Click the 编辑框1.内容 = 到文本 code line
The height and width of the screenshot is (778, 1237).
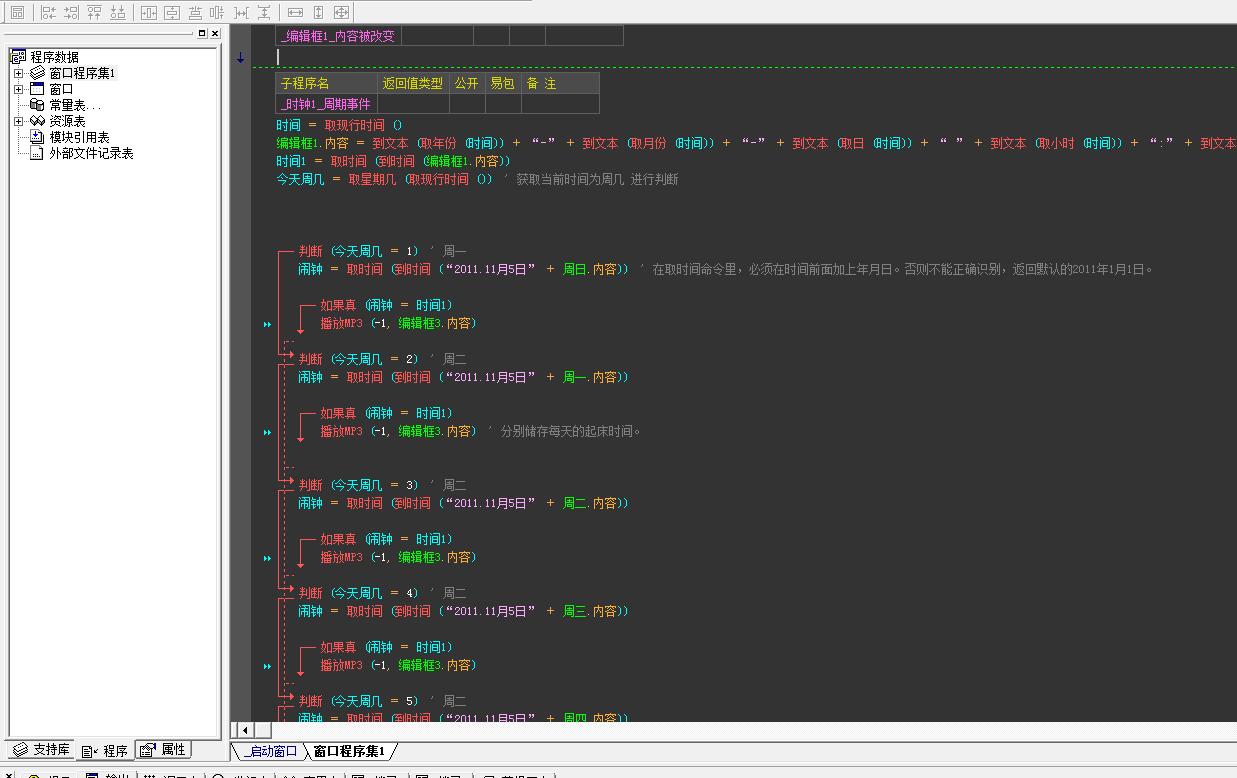pos(756,143)
